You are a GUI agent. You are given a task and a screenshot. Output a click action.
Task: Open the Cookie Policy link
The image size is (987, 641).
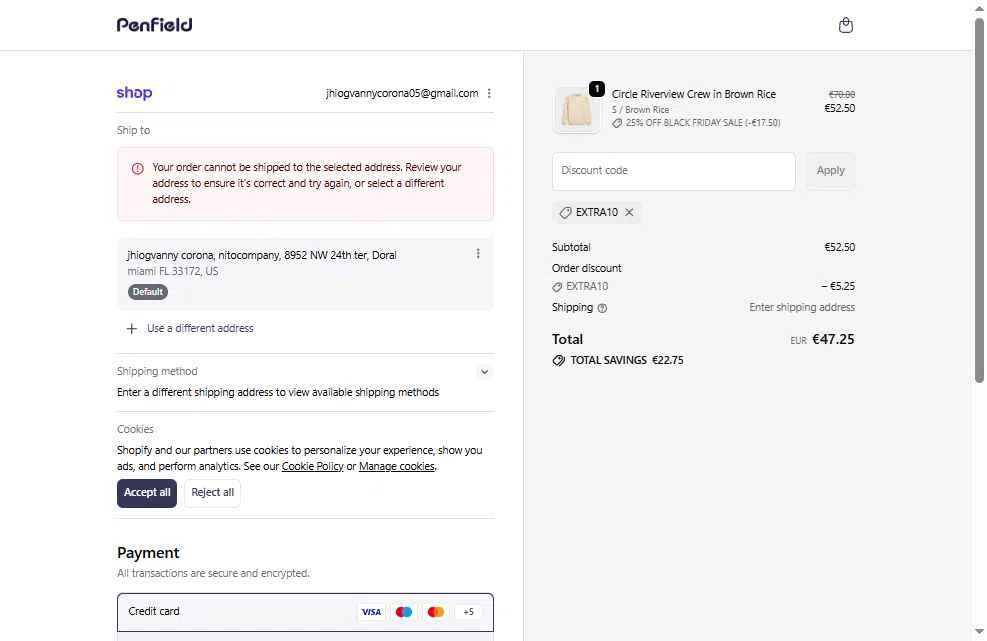312,467
